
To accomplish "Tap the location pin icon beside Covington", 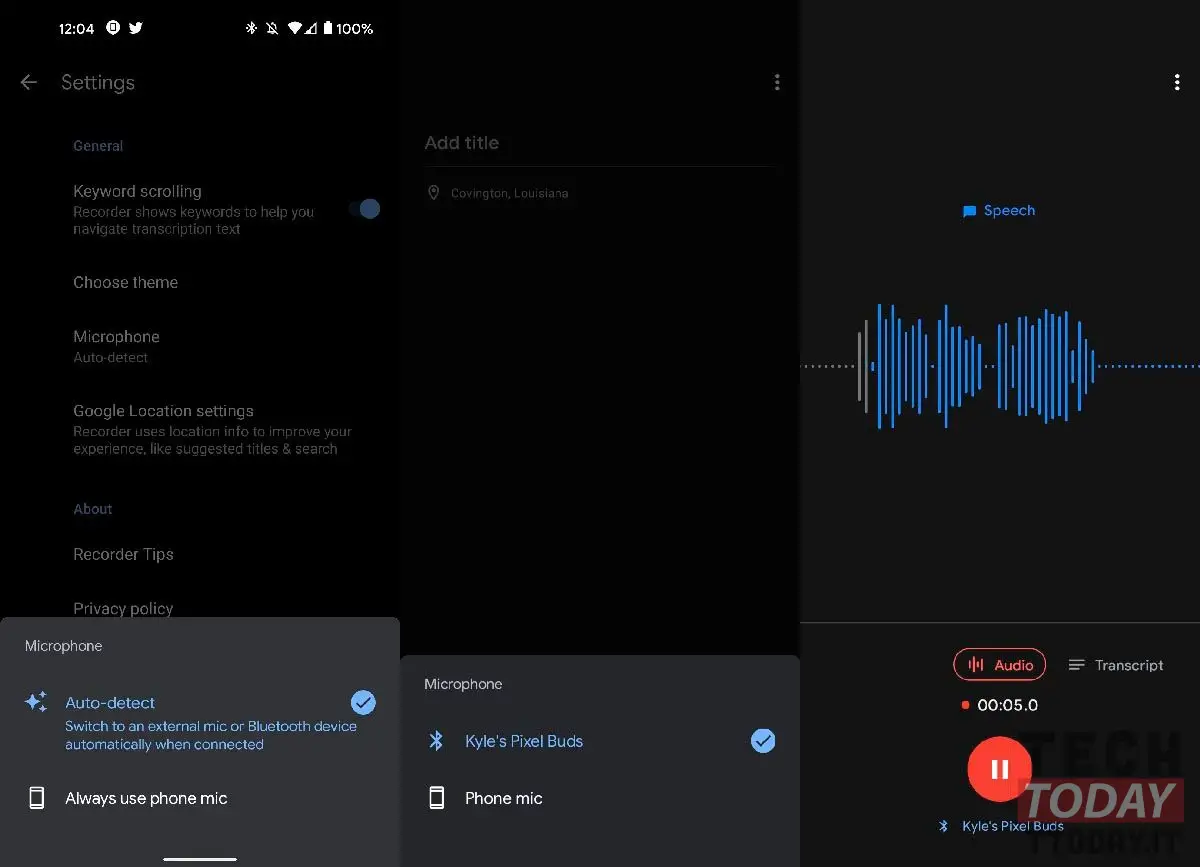I will pos(433,193).
